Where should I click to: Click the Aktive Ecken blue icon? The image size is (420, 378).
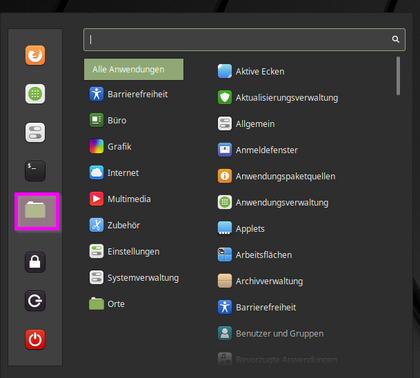pyautogui.click(x=225, y=71)
